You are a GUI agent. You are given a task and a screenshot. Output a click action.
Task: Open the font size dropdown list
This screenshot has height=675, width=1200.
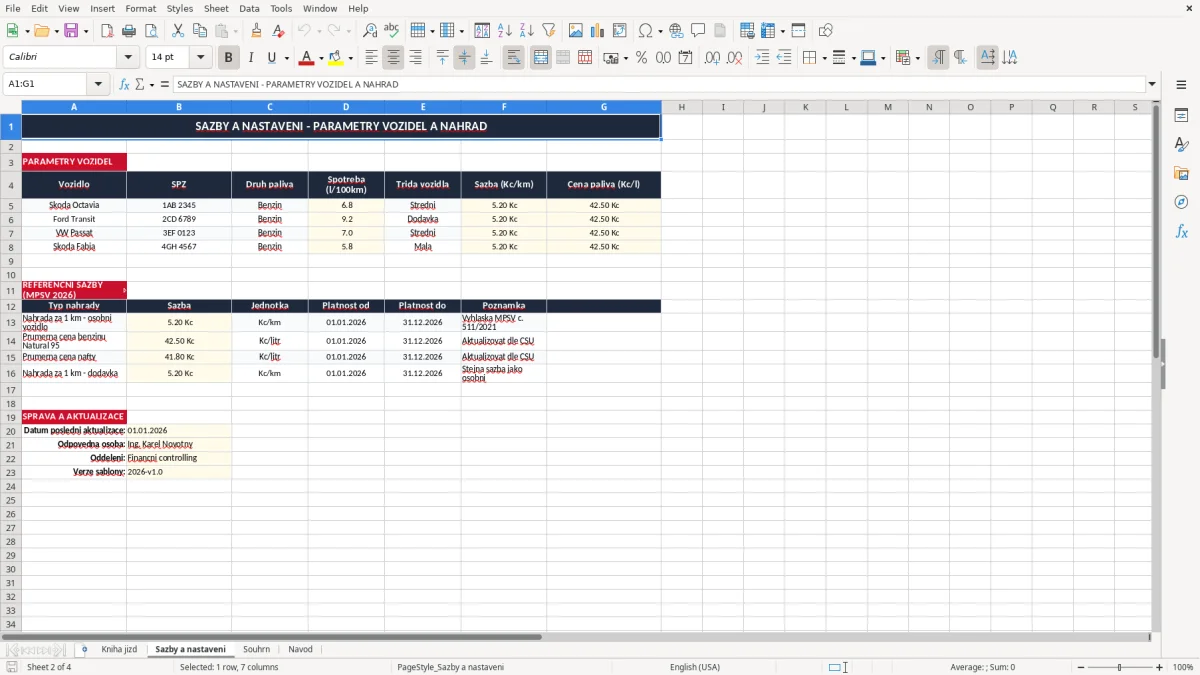201,58
